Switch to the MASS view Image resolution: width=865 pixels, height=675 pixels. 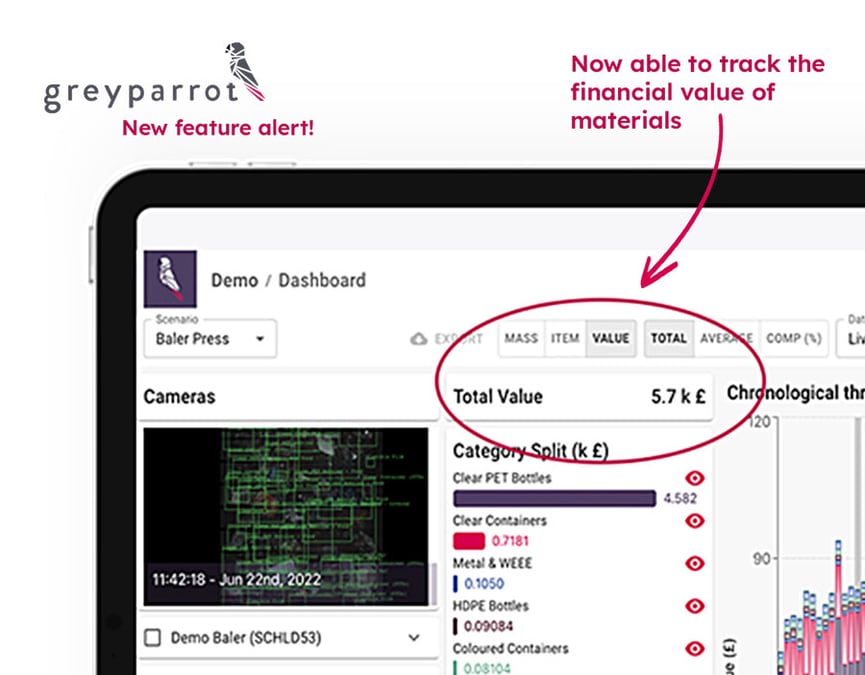point(521,338)
